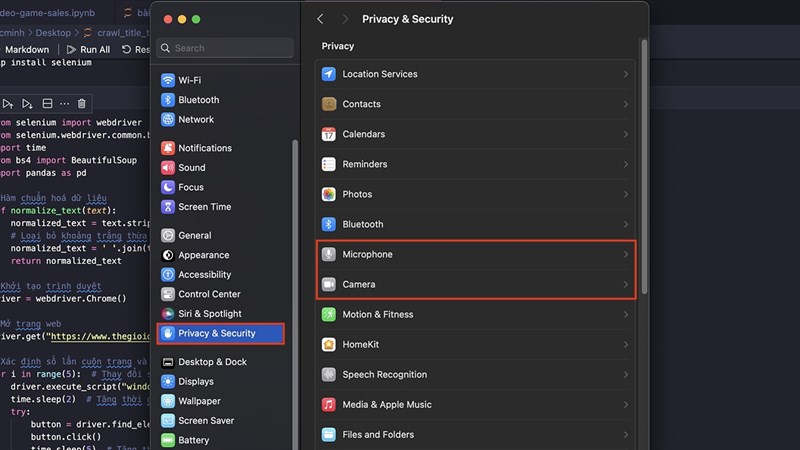This screenshot has height=450, width=800.
Task: Open Contacts privacy row
Action: (x=476, y=104)
